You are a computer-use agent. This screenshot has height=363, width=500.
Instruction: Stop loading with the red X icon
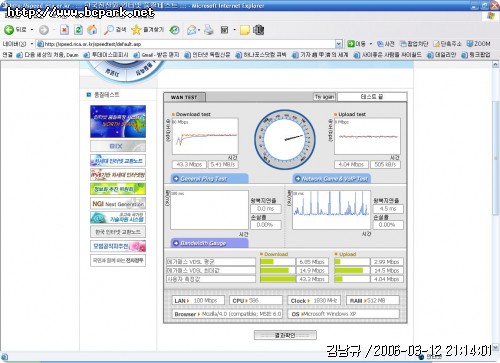coord(64,30)
